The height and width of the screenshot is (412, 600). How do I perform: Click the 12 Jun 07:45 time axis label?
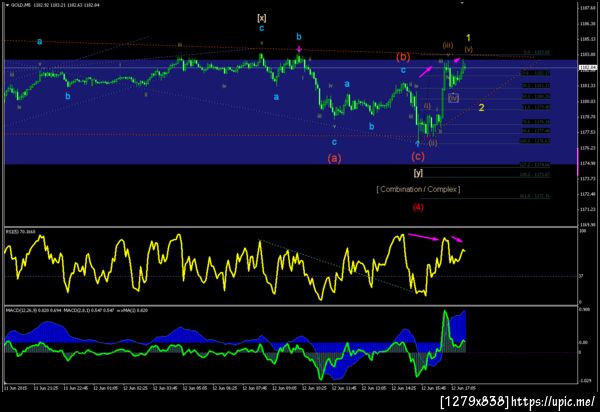(x=255, y=388)
